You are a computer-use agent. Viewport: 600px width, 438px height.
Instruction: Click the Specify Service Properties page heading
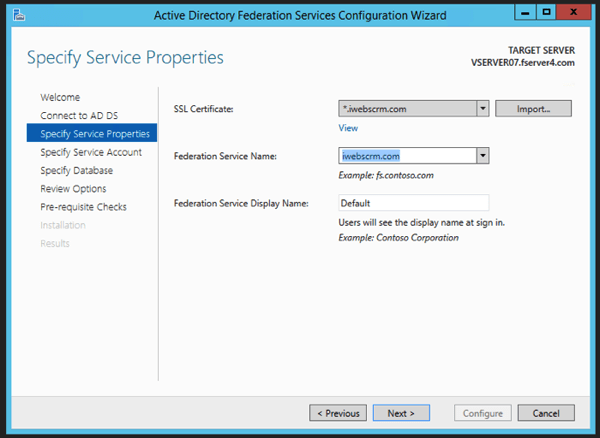(x=125, y=58)
